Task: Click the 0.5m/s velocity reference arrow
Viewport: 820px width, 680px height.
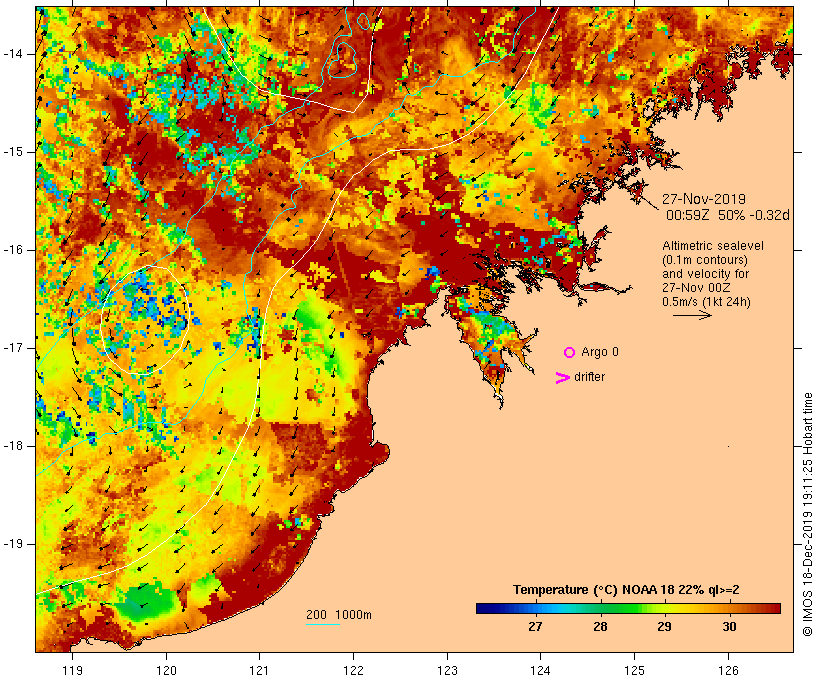Action: [x=692, y=315]
